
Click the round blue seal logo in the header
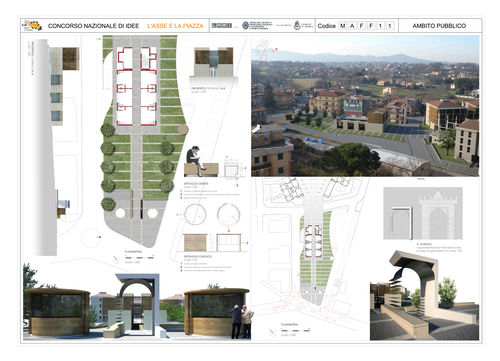tap(246, 25)
